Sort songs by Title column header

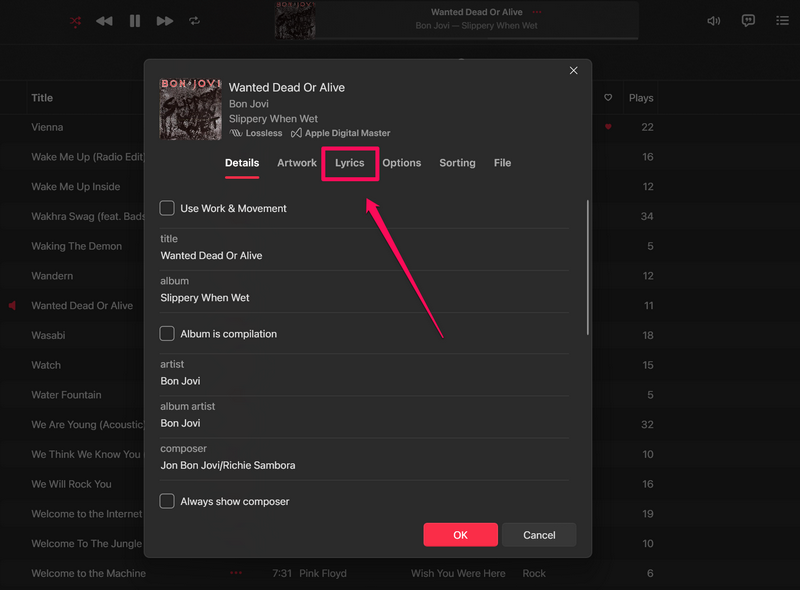coord(42,98)
